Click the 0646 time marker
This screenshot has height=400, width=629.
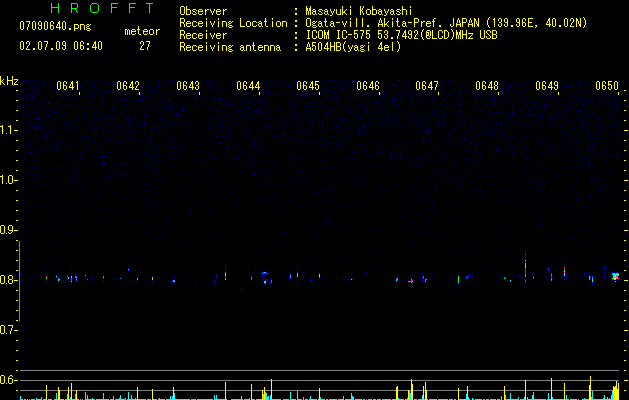[368, 86]
